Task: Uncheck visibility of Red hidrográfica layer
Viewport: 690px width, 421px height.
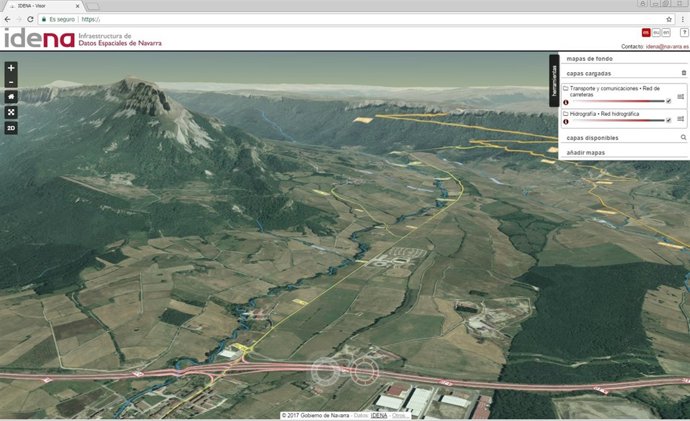Action: (669, 122)
